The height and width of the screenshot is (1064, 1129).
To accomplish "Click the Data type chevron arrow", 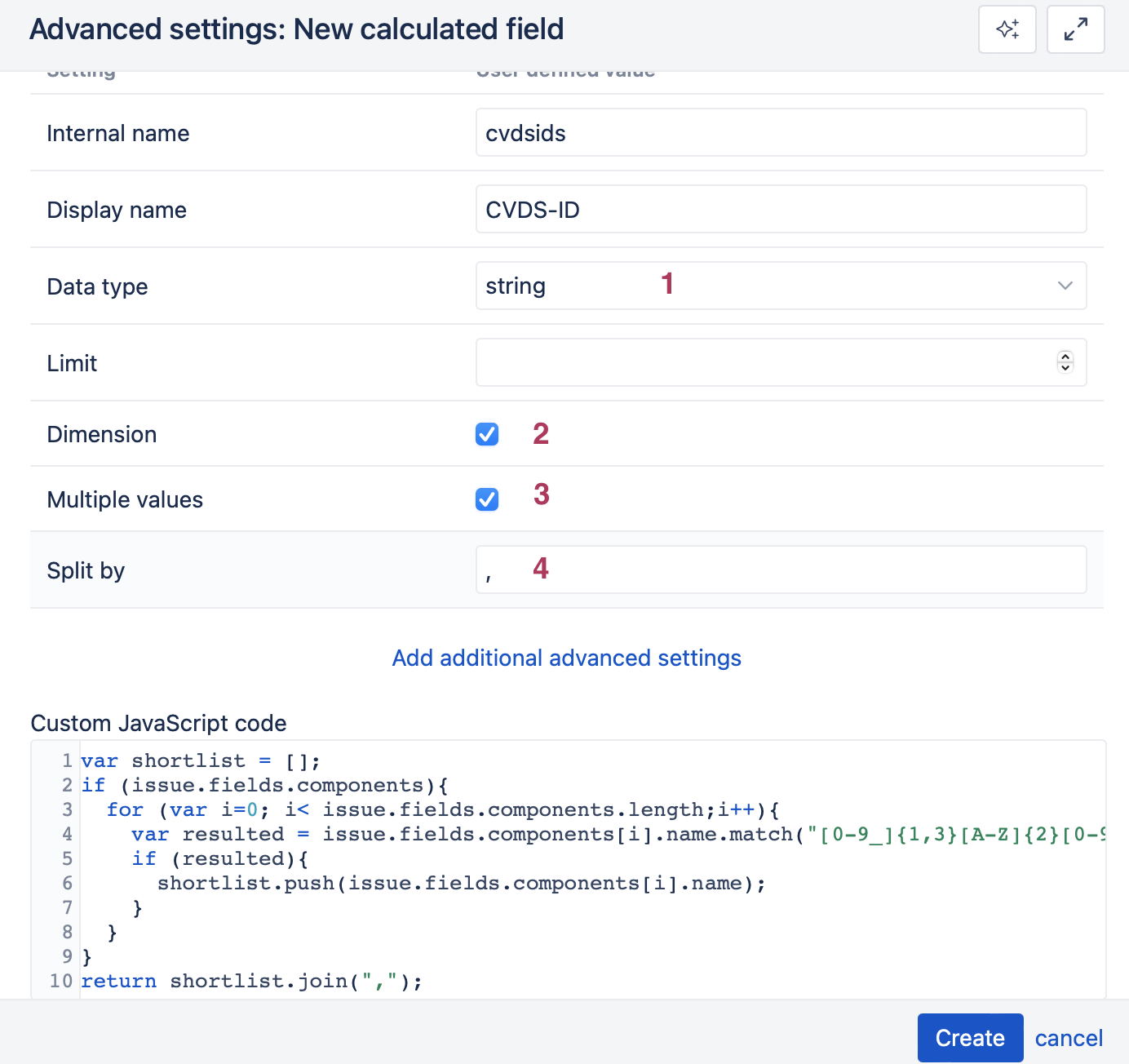I will point(1065,286).
